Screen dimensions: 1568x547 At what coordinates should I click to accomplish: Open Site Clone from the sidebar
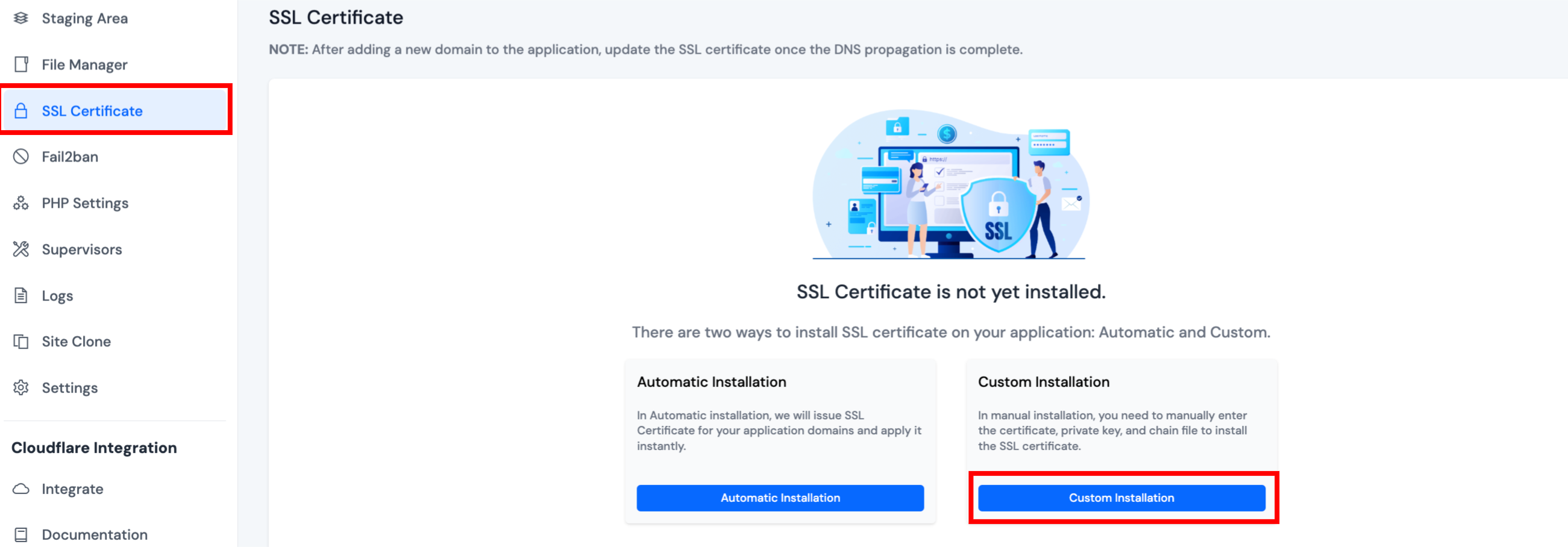[76, 342]
